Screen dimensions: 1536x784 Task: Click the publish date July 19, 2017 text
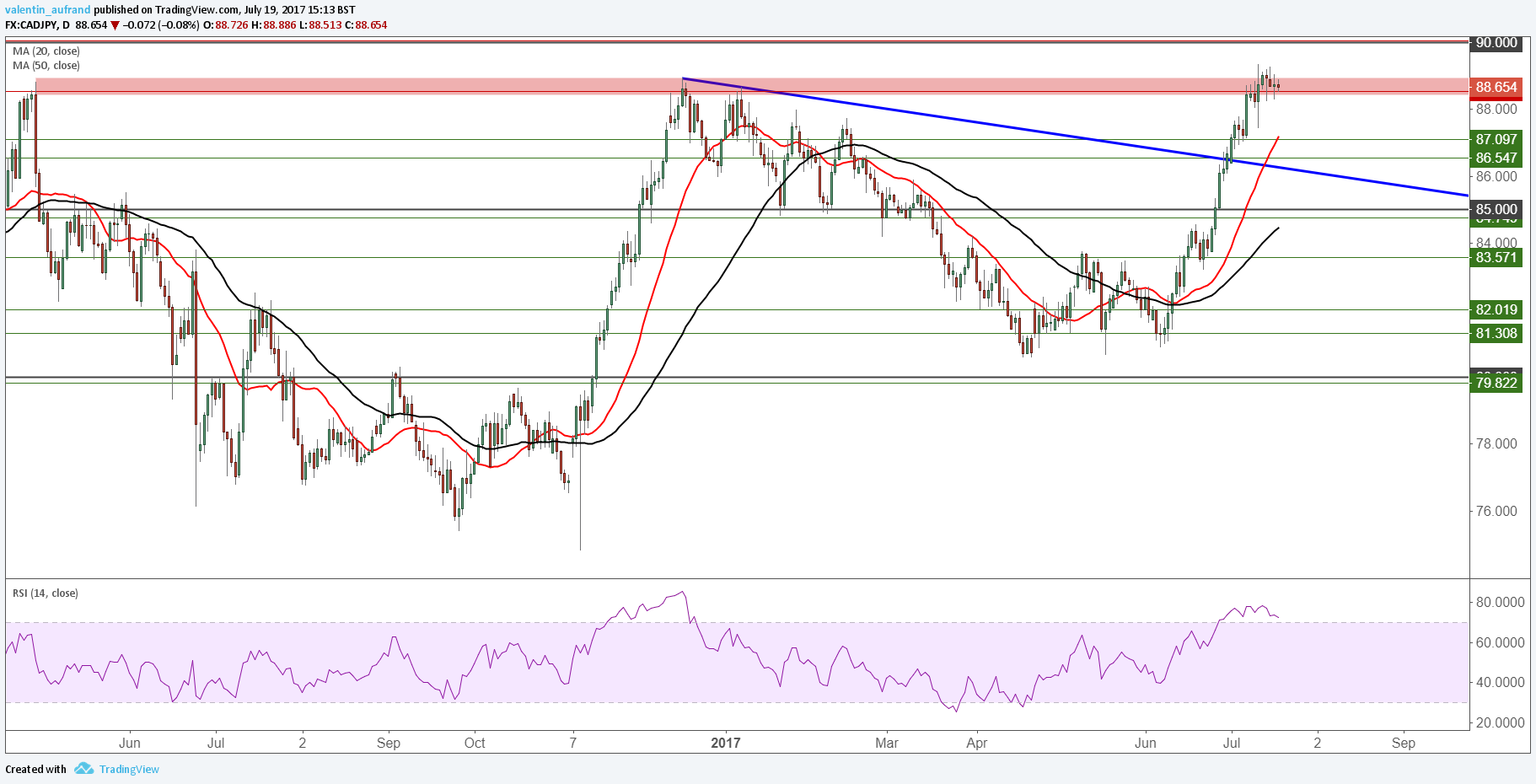(x=275, y=10)
